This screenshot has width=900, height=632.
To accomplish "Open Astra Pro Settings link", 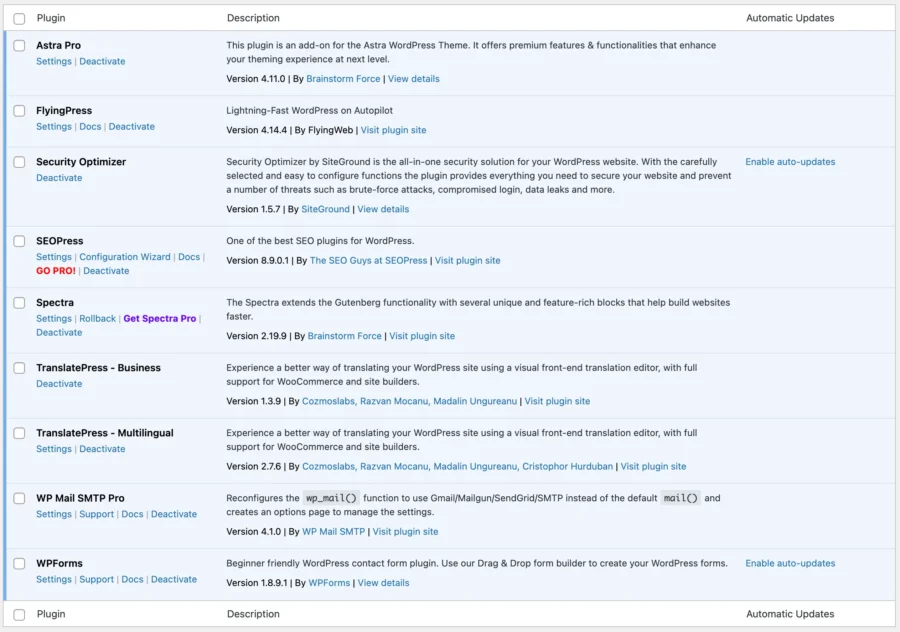I will click(x=54, y=61).
